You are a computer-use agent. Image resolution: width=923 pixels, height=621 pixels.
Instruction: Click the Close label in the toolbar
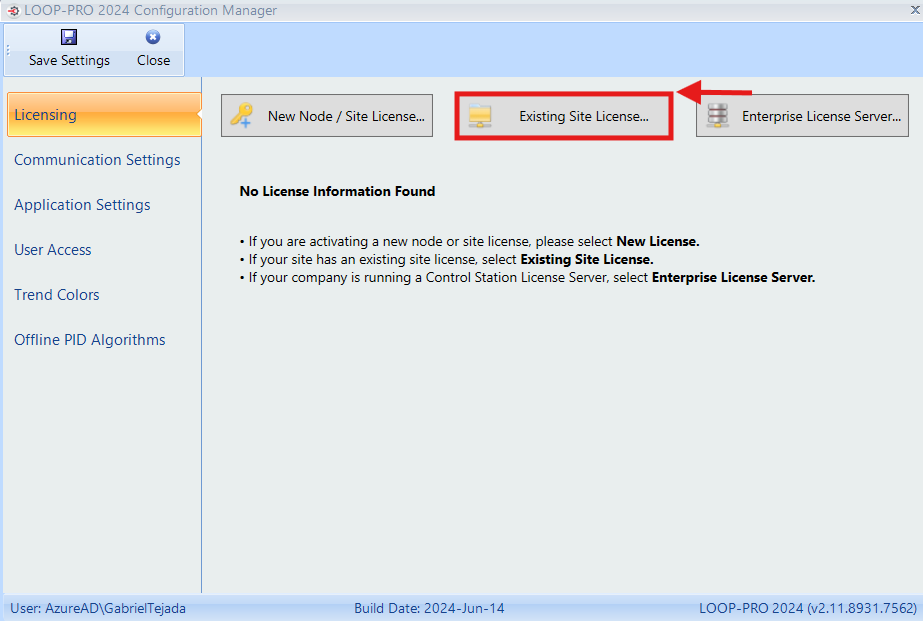(154, 61)
